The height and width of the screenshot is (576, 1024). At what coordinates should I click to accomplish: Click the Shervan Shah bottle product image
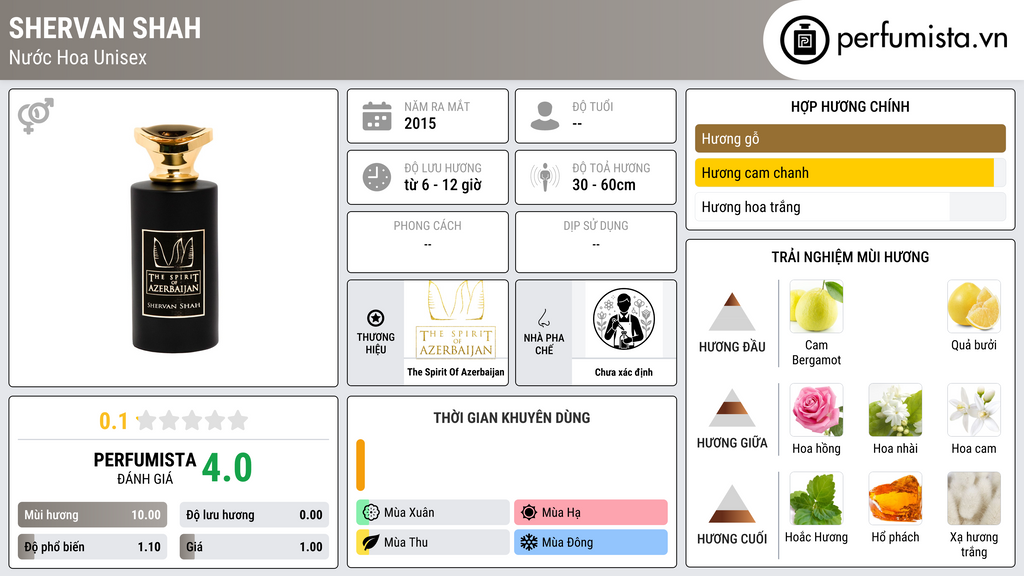click(174, 238)
